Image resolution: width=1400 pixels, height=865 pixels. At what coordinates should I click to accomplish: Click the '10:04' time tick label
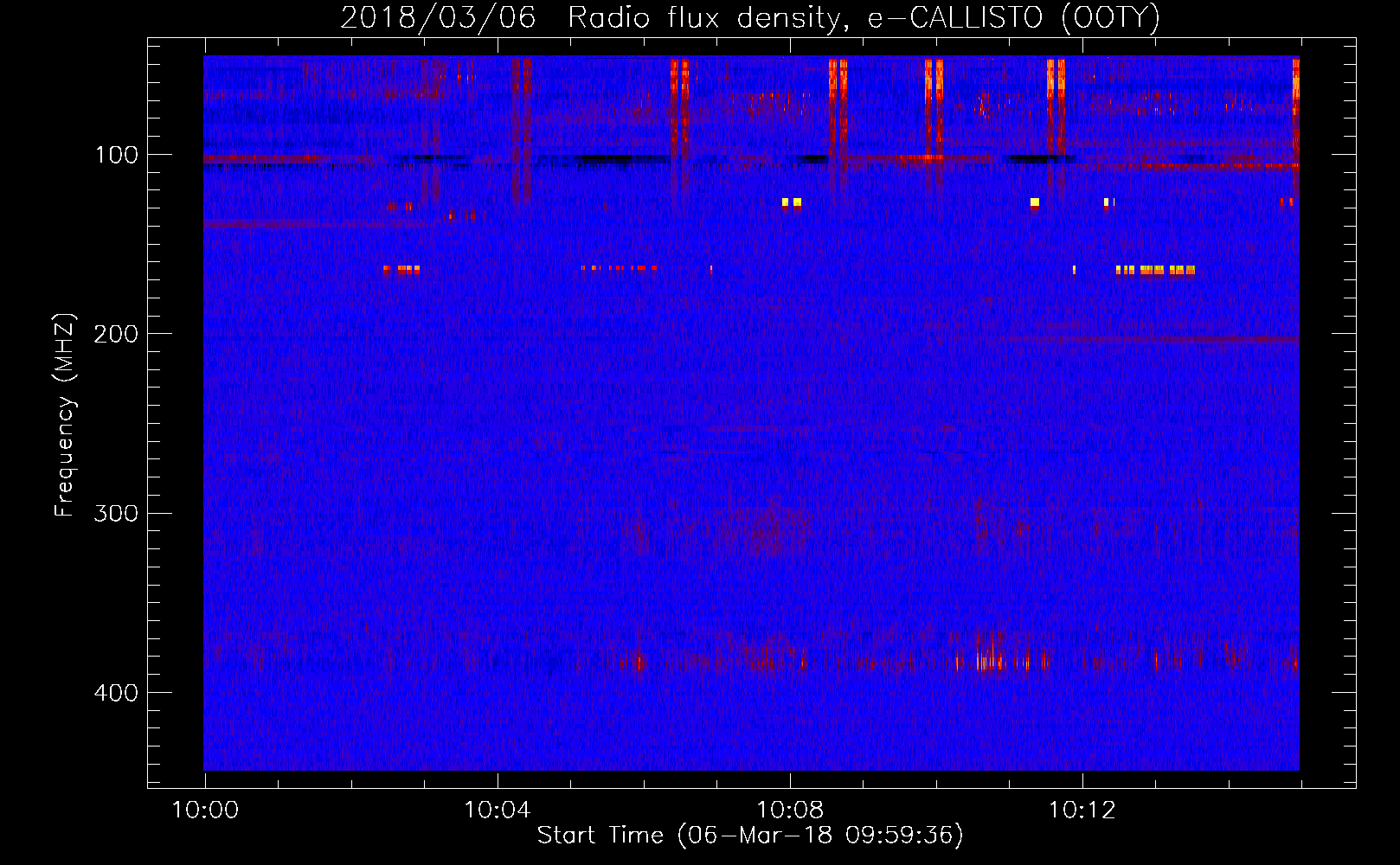pos(498,811)
